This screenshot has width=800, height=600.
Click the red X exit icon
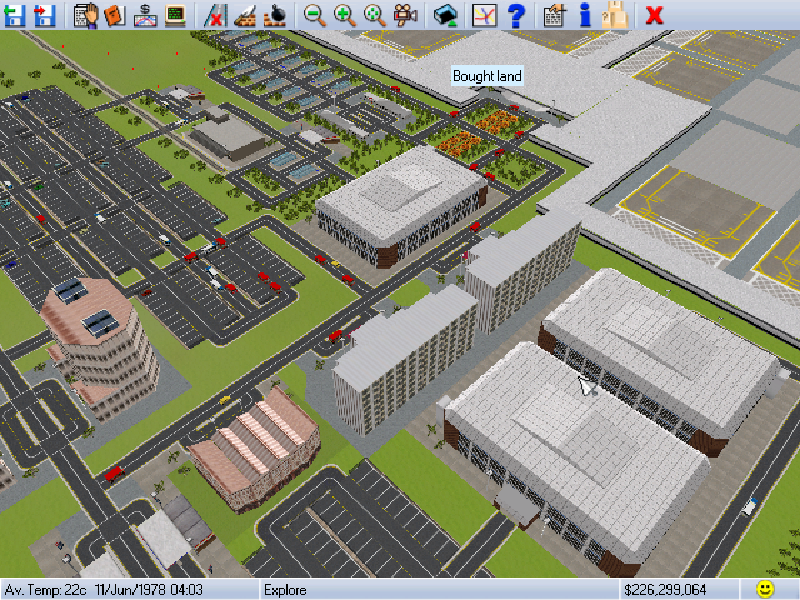(x=654, y=14)
